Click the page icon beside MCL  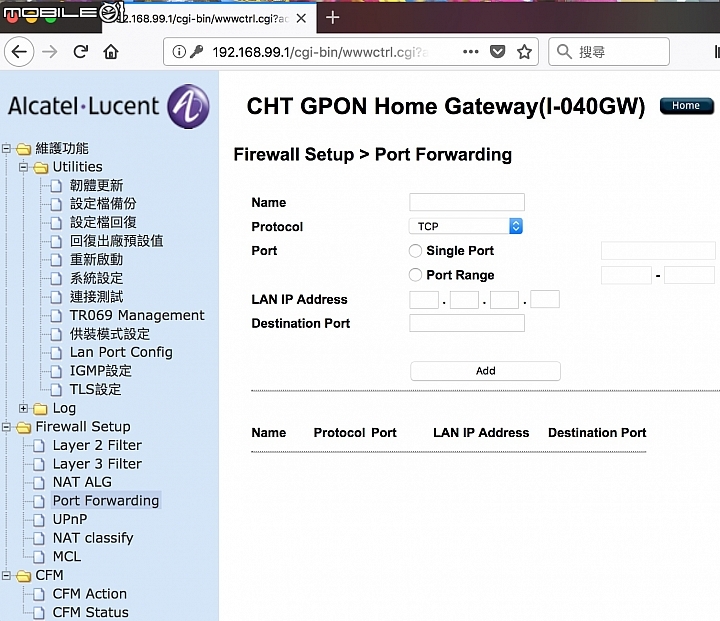39,557
